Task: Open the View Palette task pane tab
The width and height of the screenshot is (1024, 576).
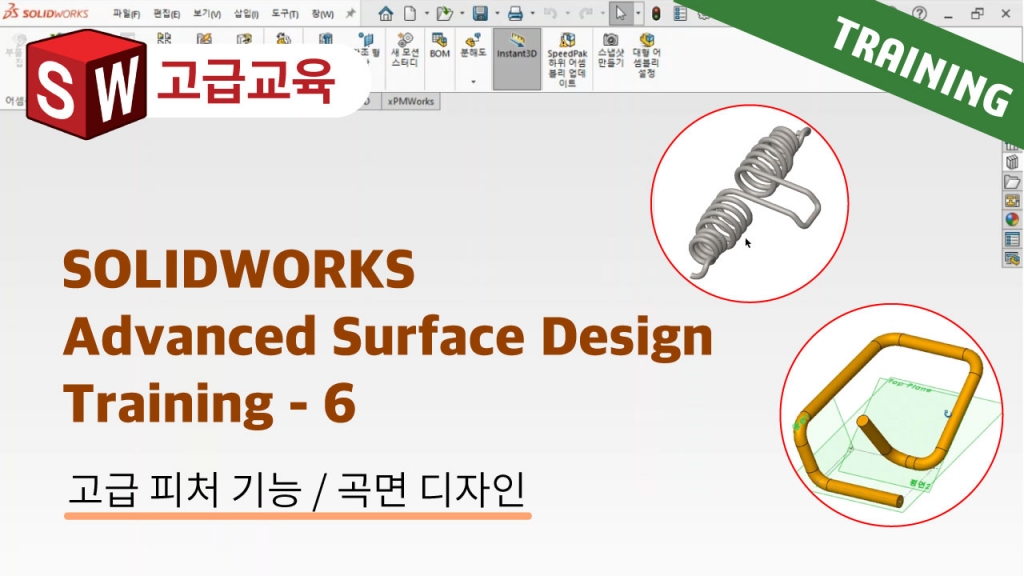Action: coord(1012,201)
